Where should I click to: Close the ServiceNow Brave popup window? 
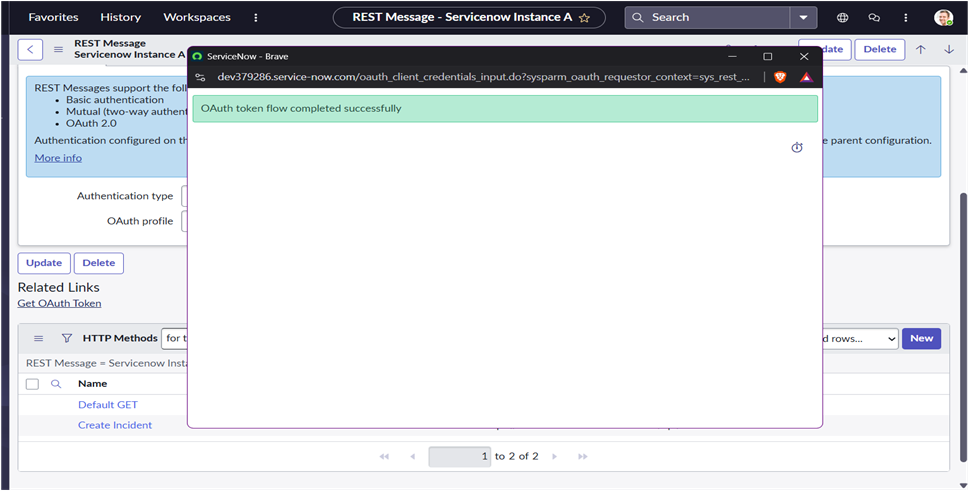click(804, 56)
